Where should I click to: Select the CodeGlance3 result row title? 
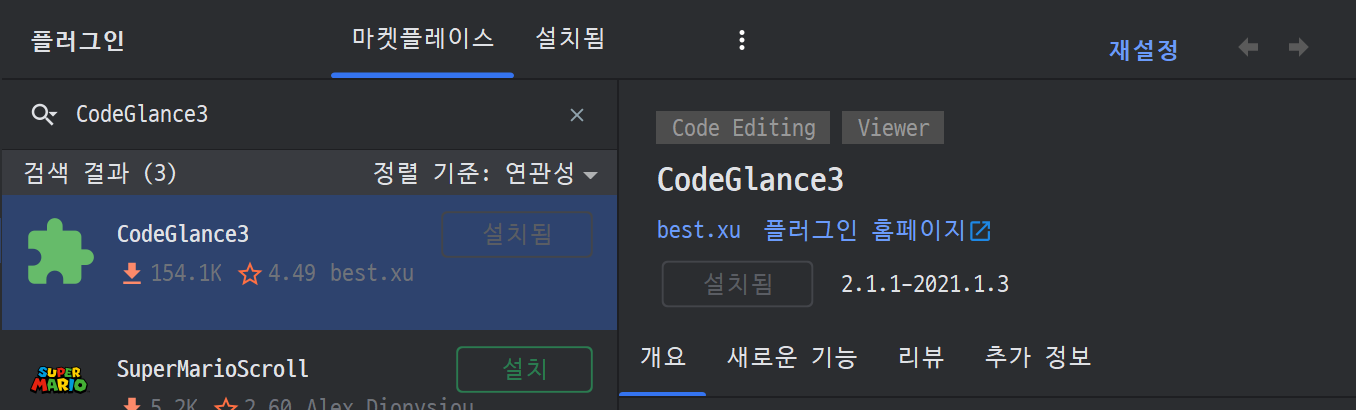pos(183,234)
